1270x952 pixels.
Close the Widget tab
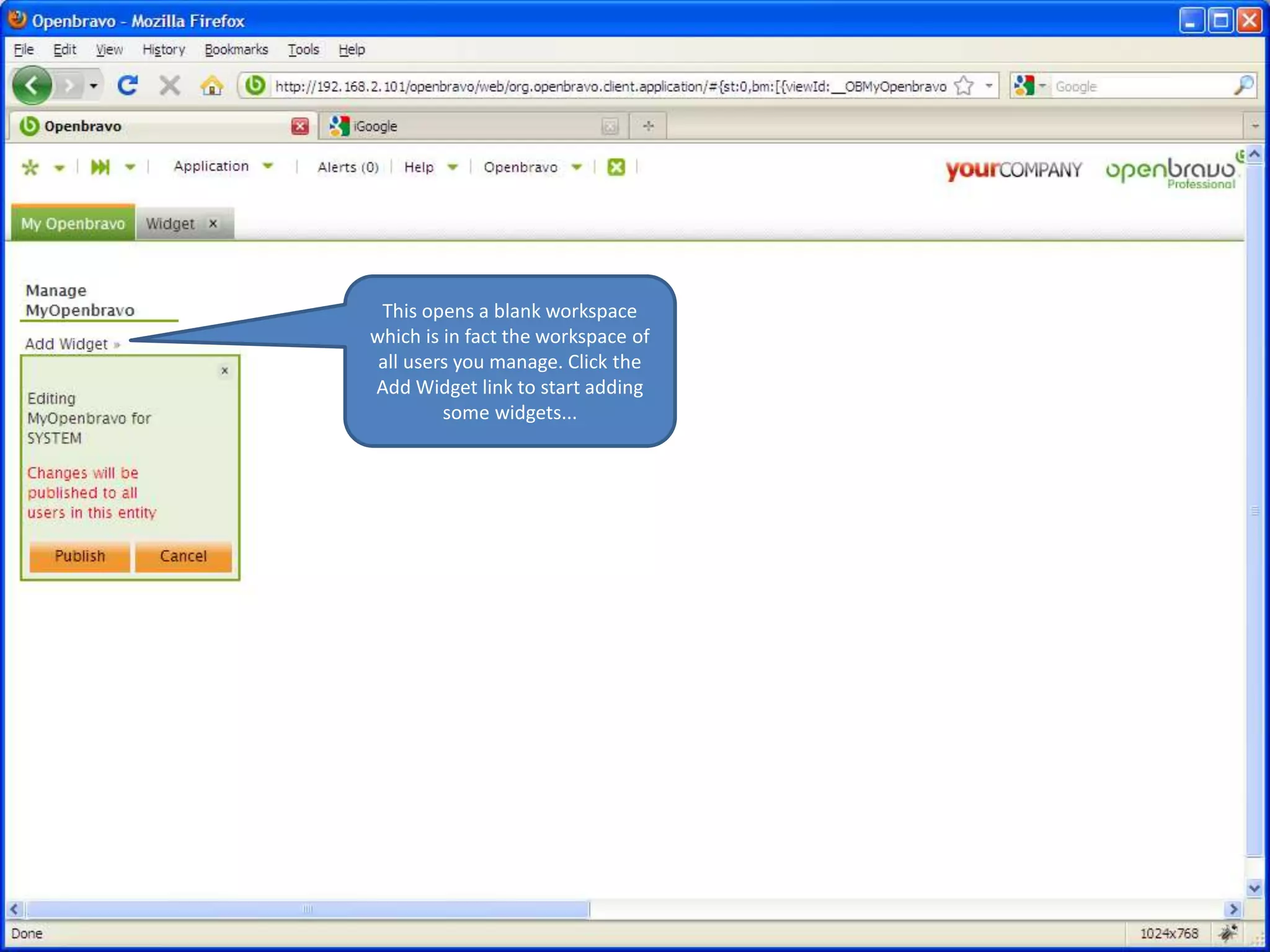[213, 224]
